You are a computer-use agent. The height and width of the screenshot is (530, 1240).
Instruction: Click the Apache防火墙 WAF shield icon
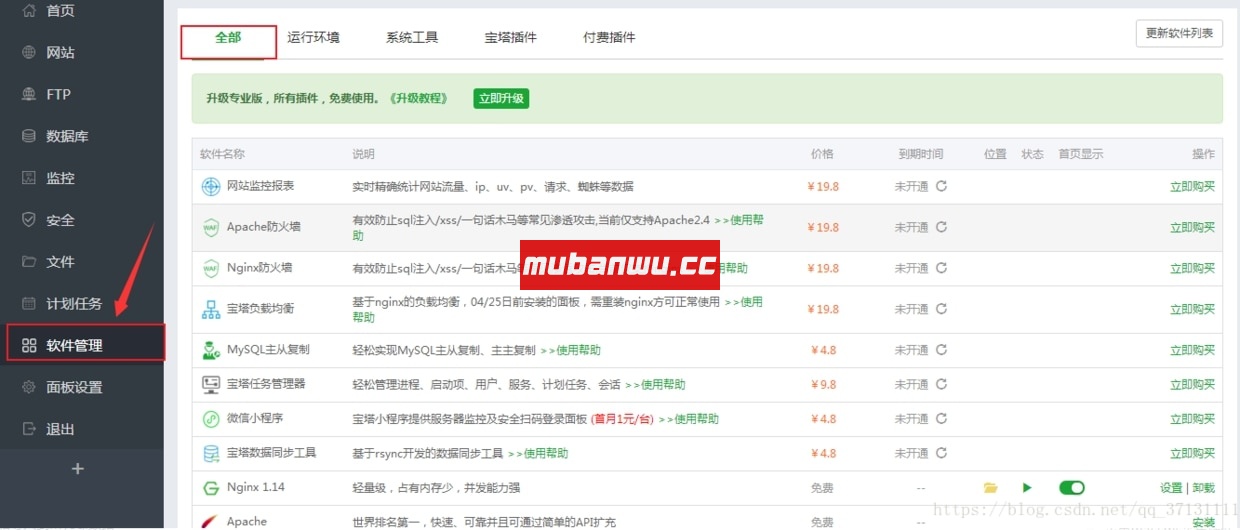(x=211, y=227)
